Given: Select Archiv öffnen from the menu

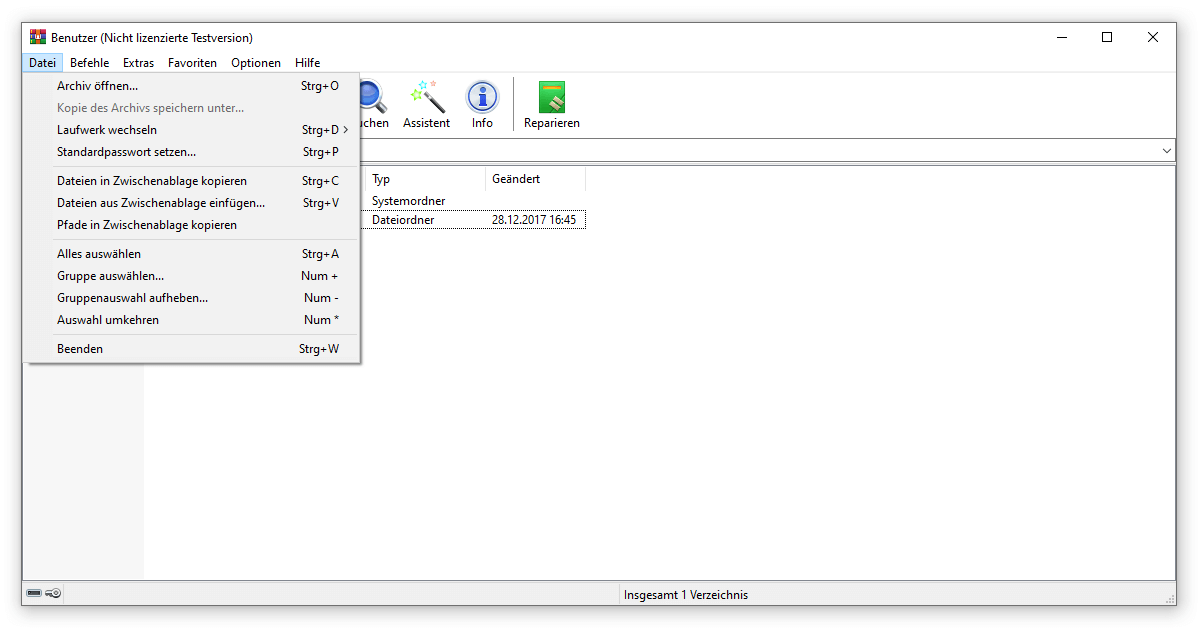Looking at the screenshot, I should coord(97,86).
